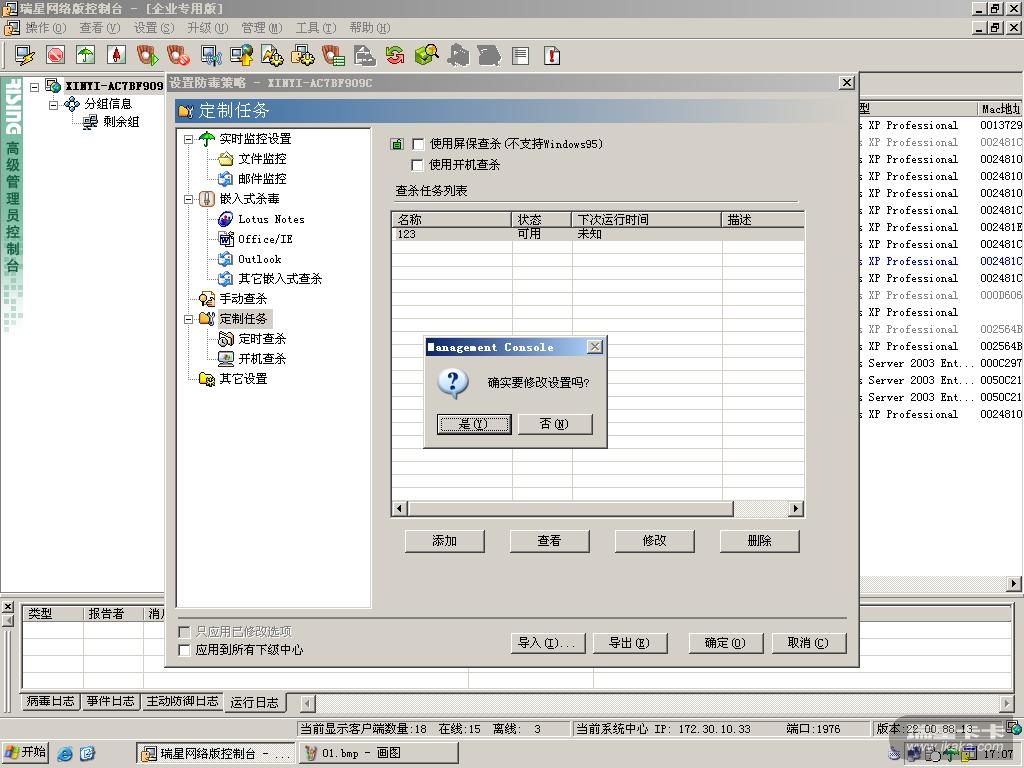Open the 设置(S) menu
This screenshot has width=1024, height=768.
coord(154,28)
